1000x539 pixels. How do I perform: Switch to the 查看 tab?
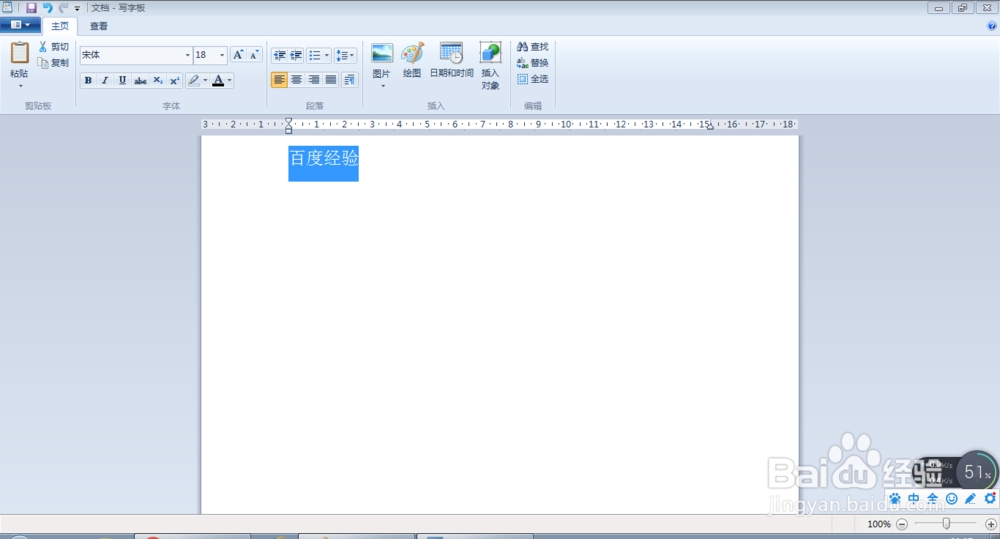98,26
